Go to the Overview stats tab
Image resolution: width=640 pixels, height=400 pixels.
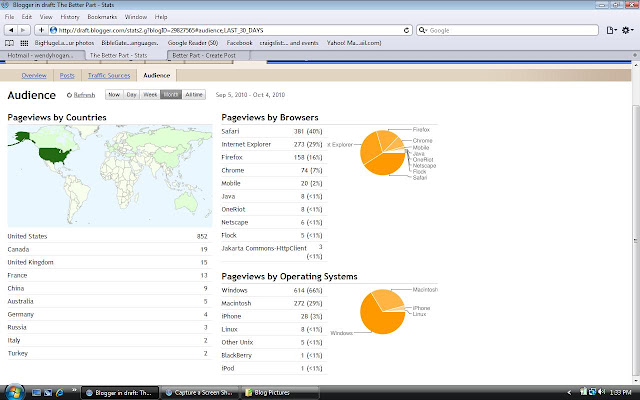(x=34, y=76)
